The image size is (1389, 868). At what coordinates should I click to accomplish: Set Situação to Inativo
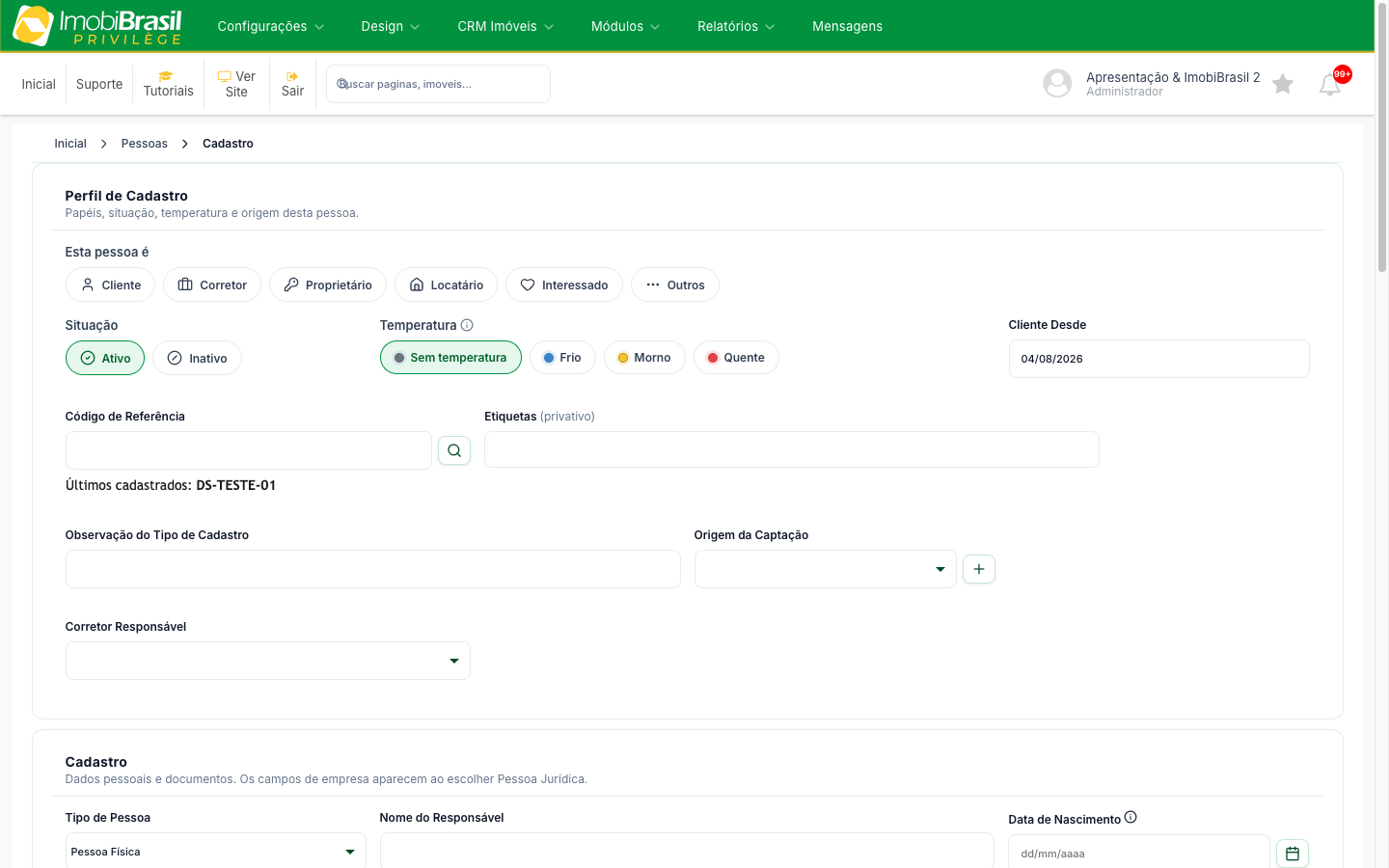click(197, 358)
